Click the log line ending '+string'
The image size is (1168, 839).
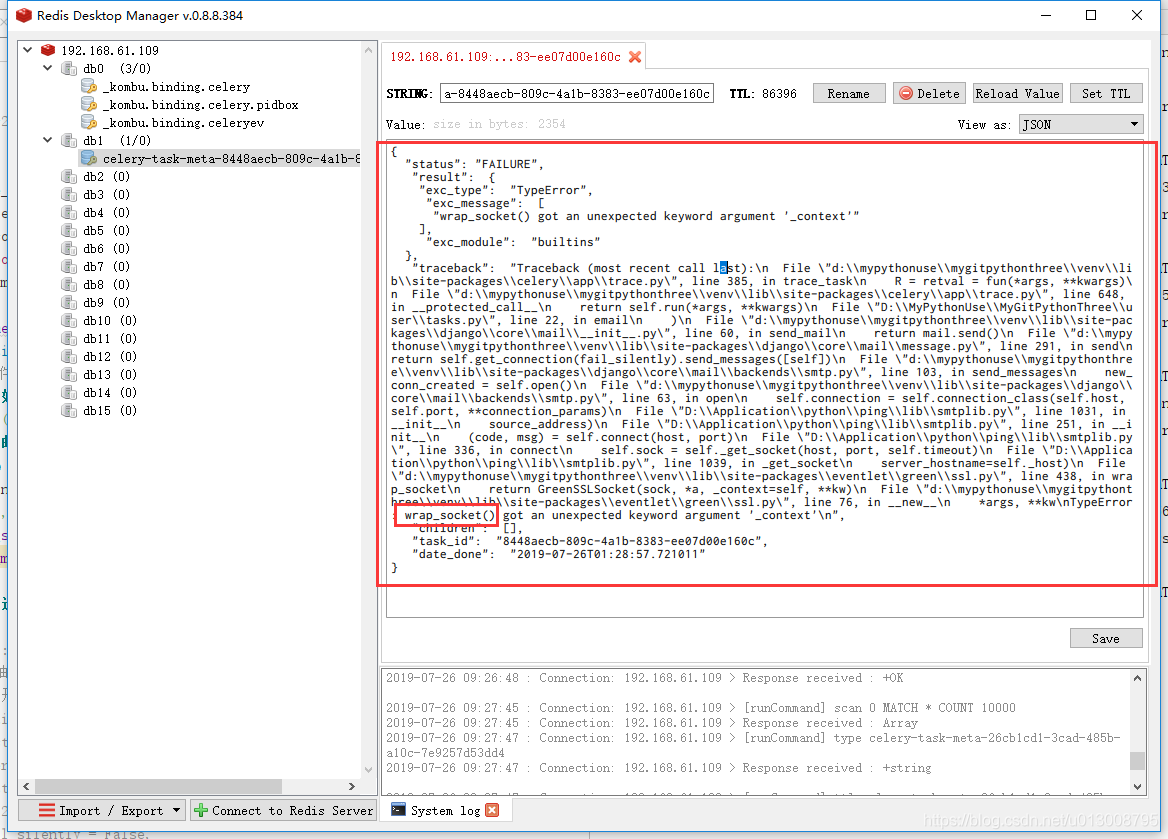tap(658, 767)
